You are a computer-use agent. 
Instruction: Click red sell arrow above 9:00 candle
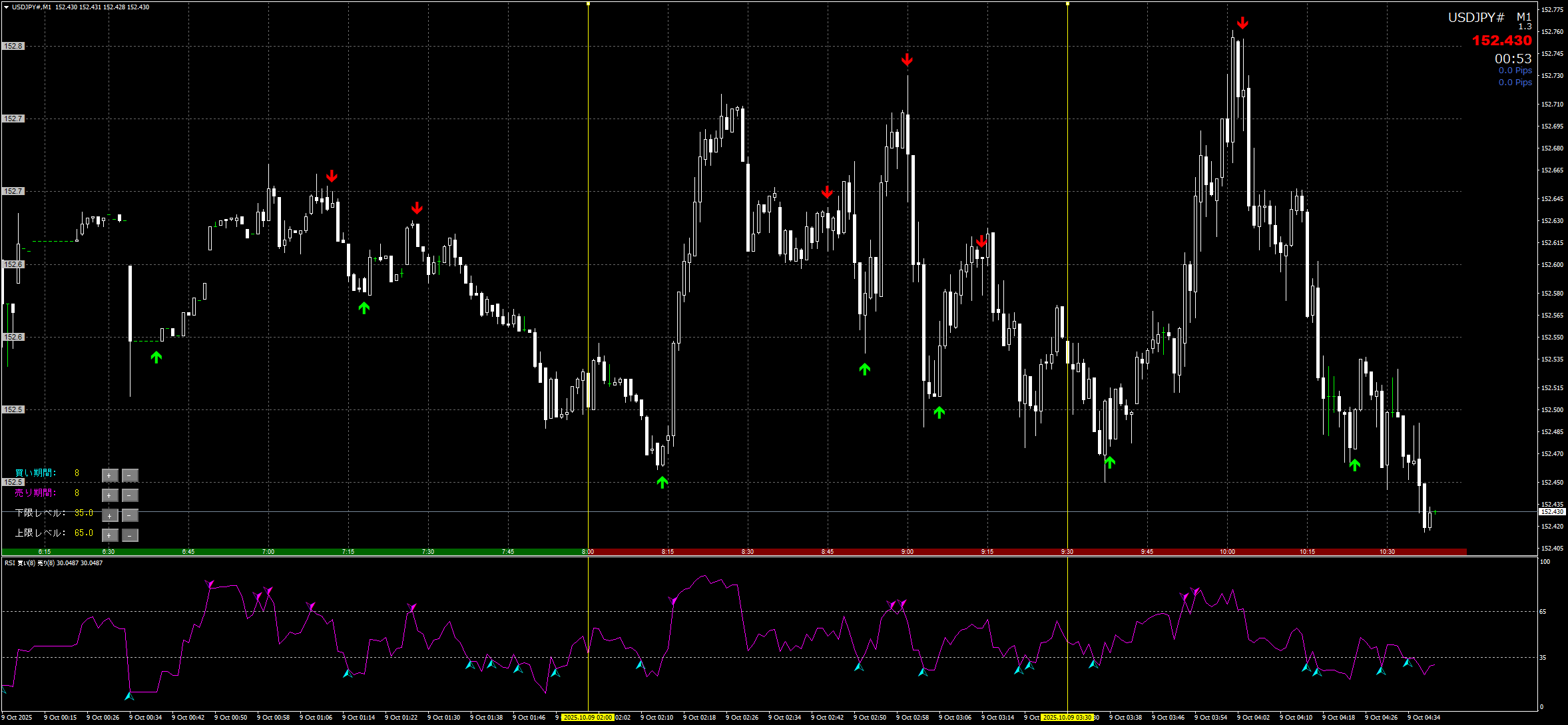pos(907,60)
